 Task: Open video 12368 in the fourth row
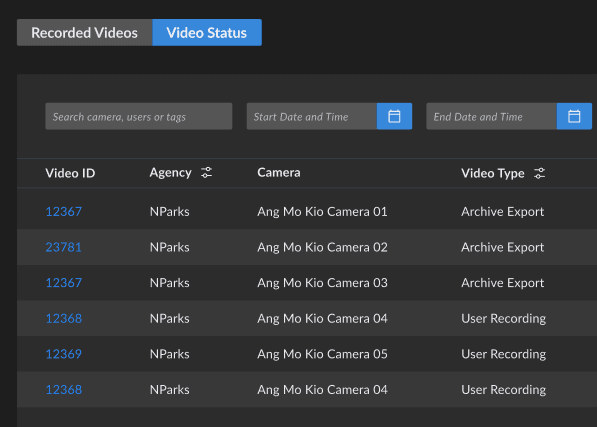tap(64, 319)
